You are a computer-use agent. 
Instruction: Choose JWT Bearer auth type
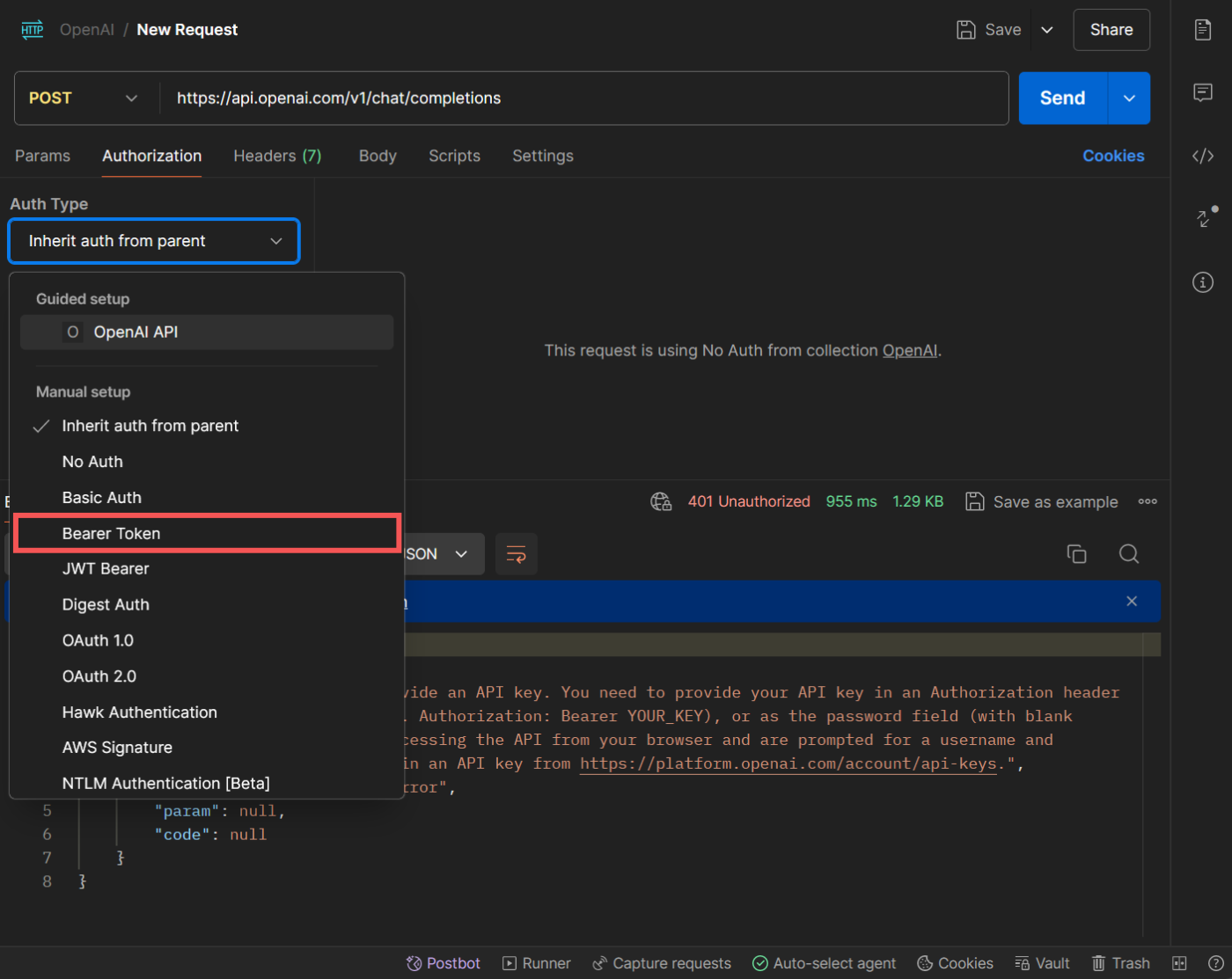[x=207, y=569]
